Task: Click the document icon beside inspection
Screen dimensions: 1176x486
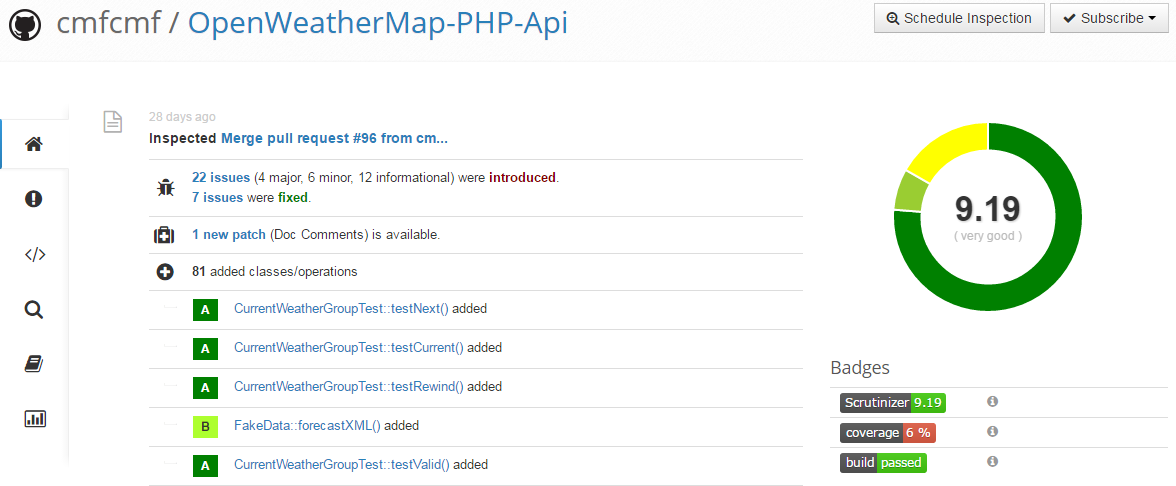Action: coord(112,122)
